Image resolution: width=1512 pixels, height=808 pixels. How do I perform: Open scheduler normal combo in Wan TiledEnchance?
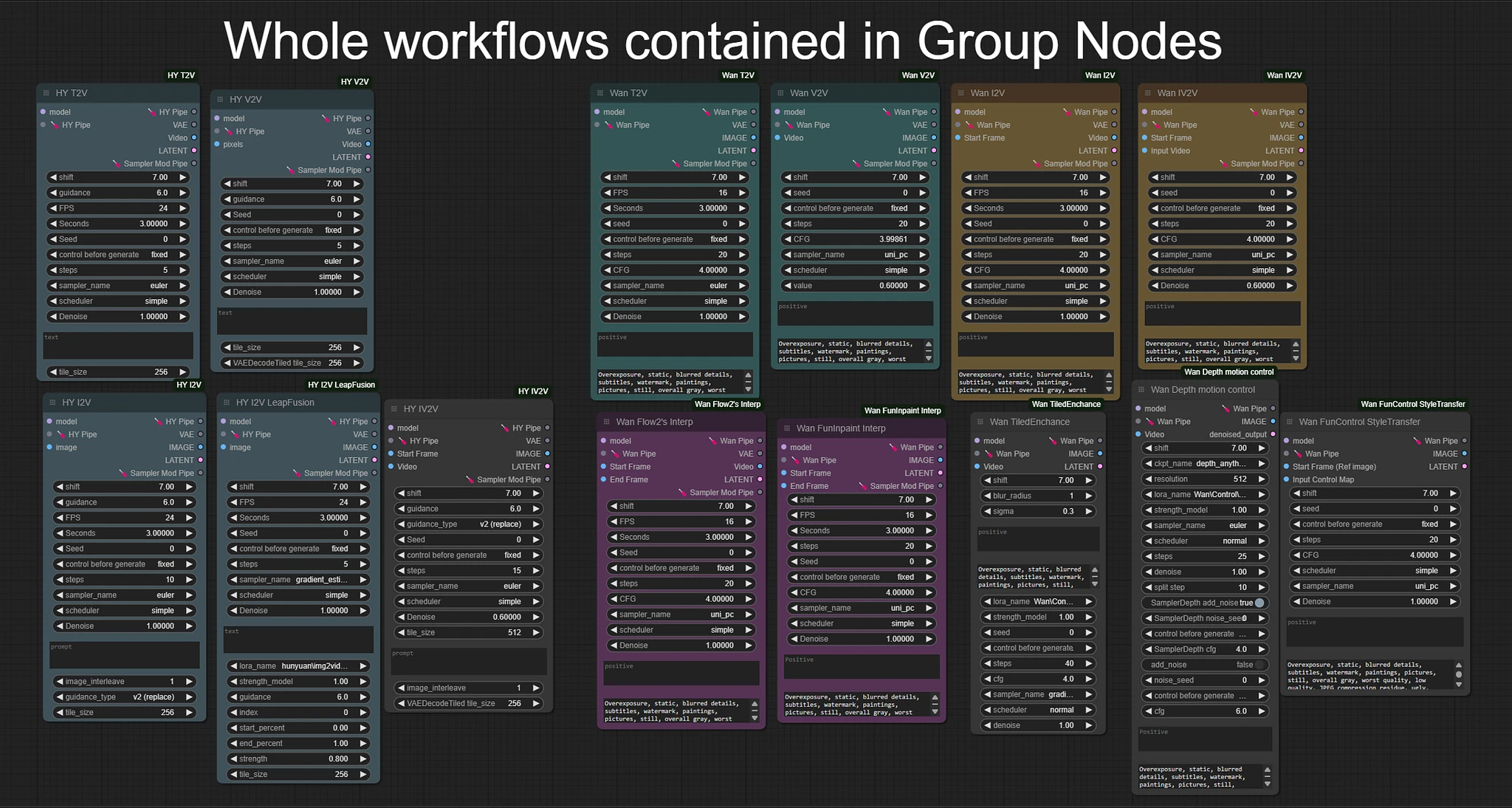[x=1037, y=710]
